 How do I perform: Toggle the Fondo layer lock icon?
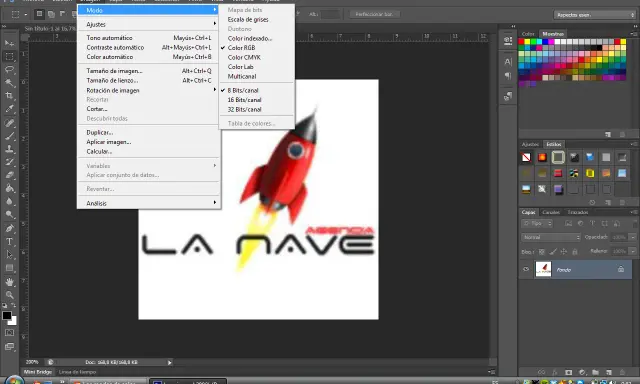click(x=620, y=269)
